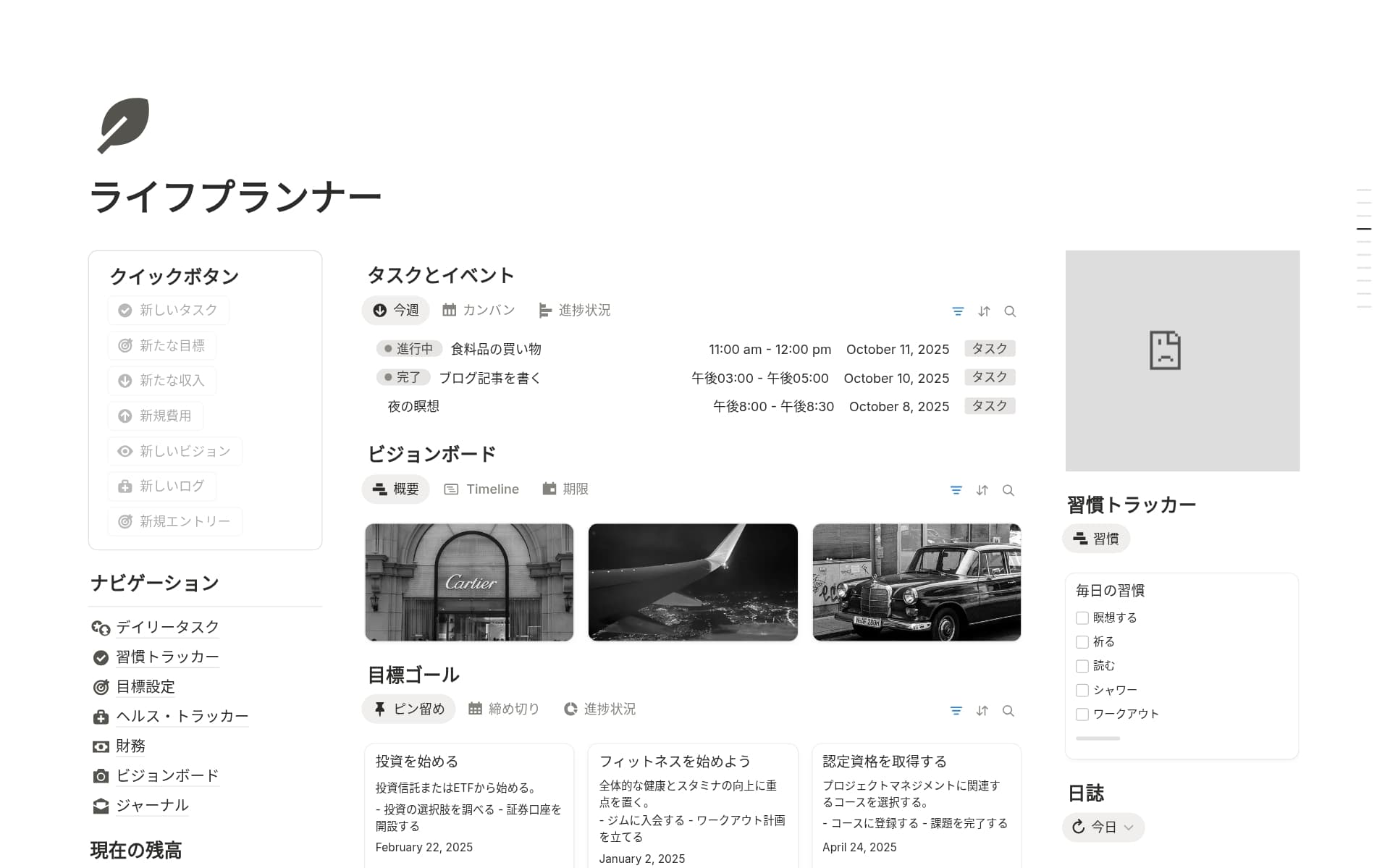Click search icon in 目標ゴール section
Viewport: 1390px width, 868px height.
pyautogui.click(x=1008, y=711)
